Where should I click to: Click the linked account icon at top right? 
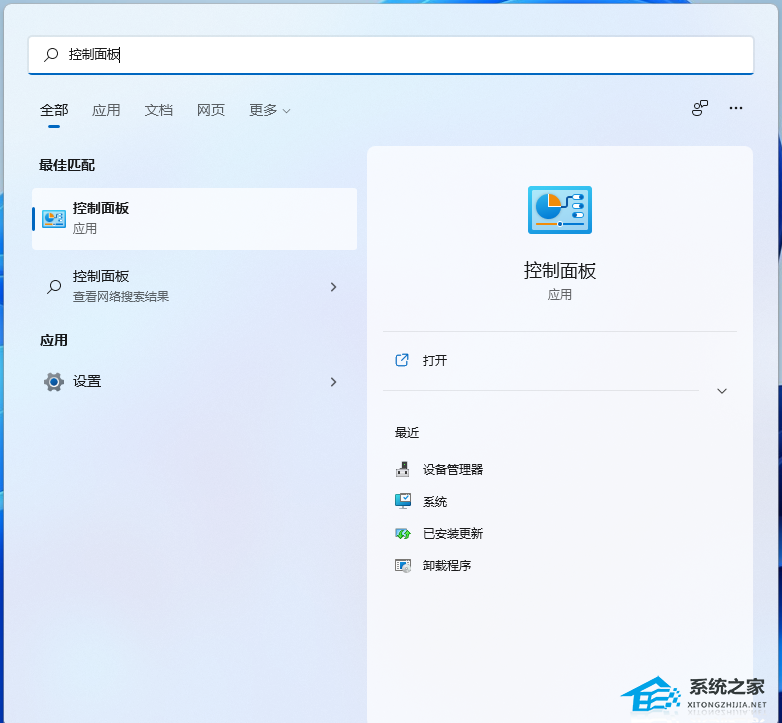(x=700, y=108)
